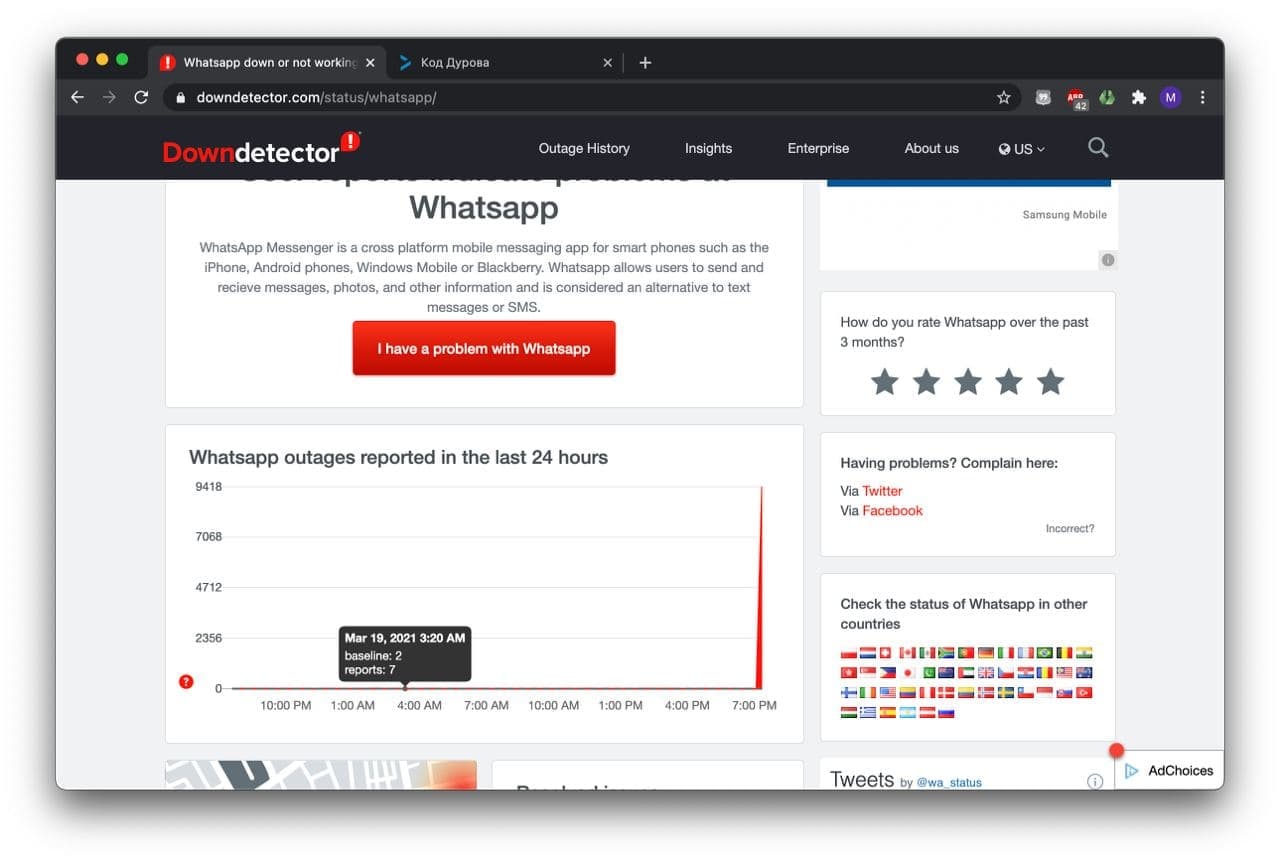The width and height of the screenshot is (1280, 863).
Task: Select the Argentina flag
Action: [x=908, y=712]
